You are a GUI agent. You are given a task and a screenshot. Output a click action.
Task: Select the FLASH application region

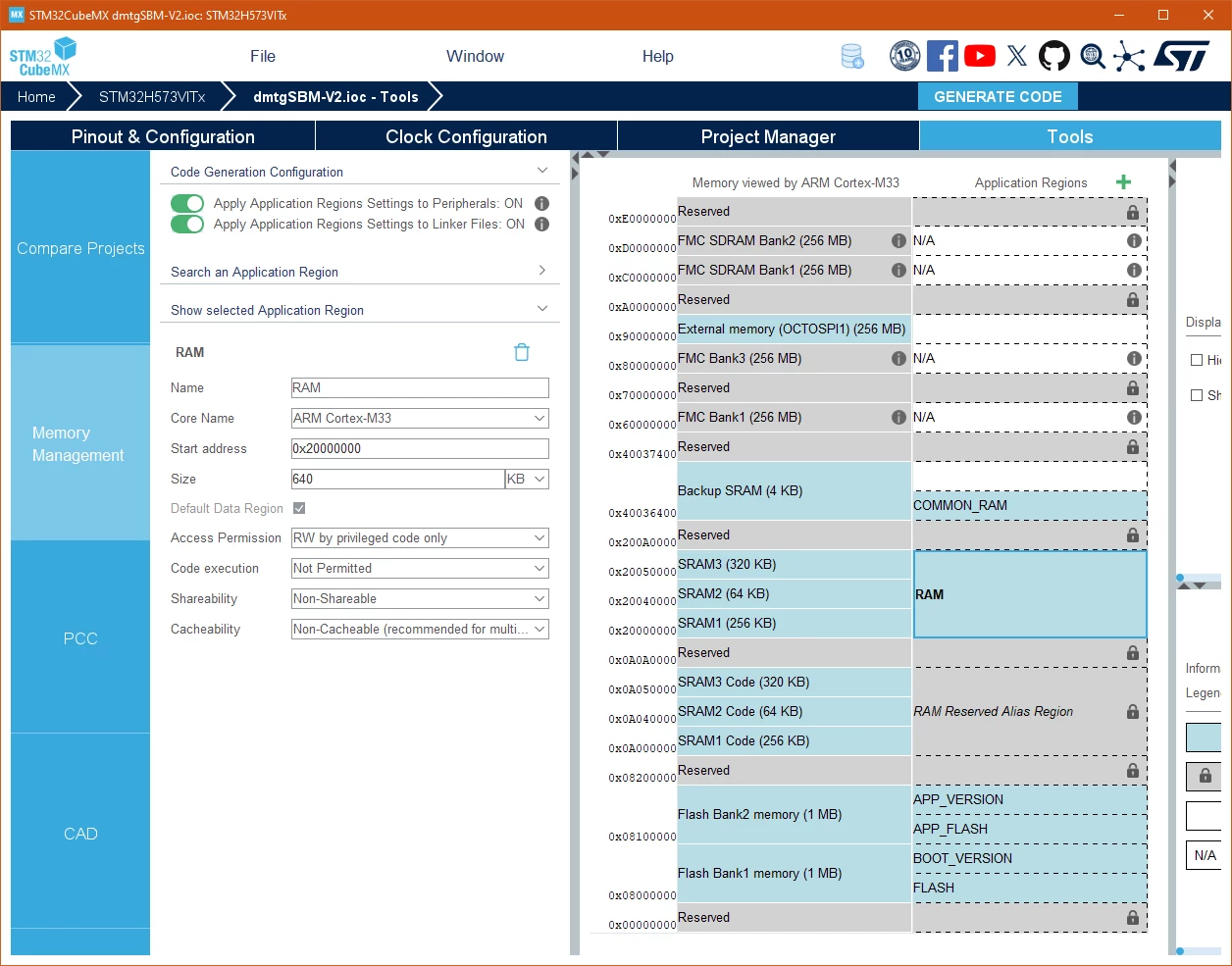coord(1030,888)
